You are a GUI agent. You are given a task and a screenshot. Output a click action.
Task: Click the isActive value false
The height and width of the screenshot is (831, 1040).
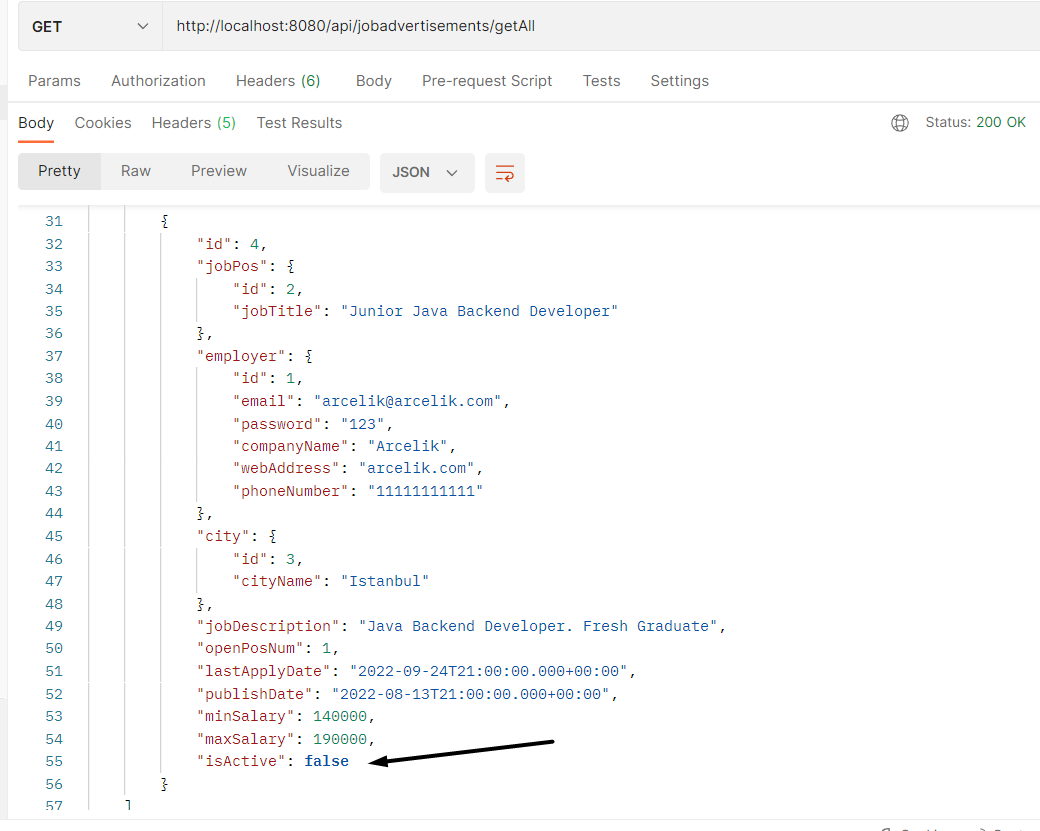point(326,761)
